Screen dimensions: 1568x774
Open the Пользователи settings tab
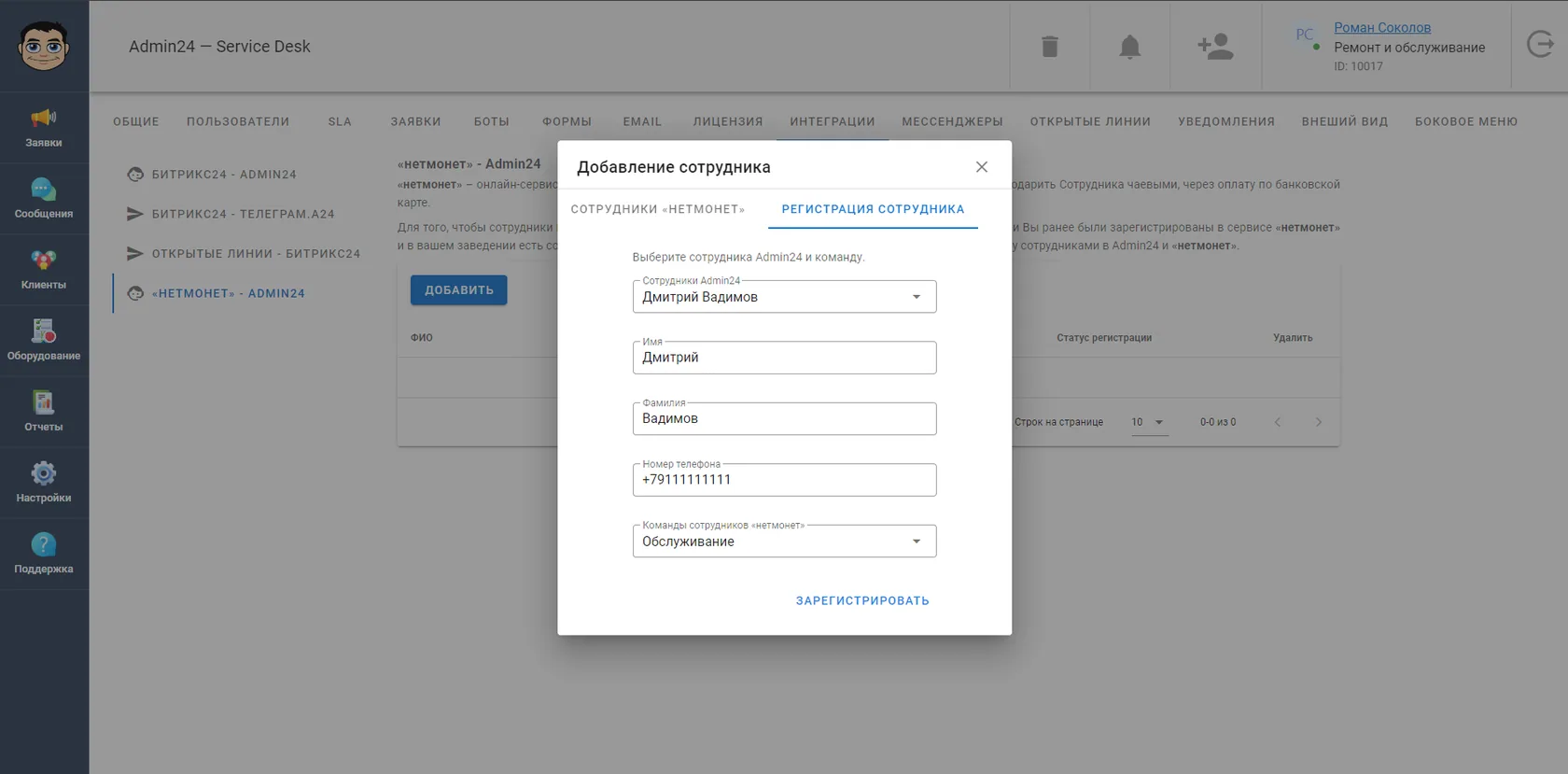(x=238, y=121)
